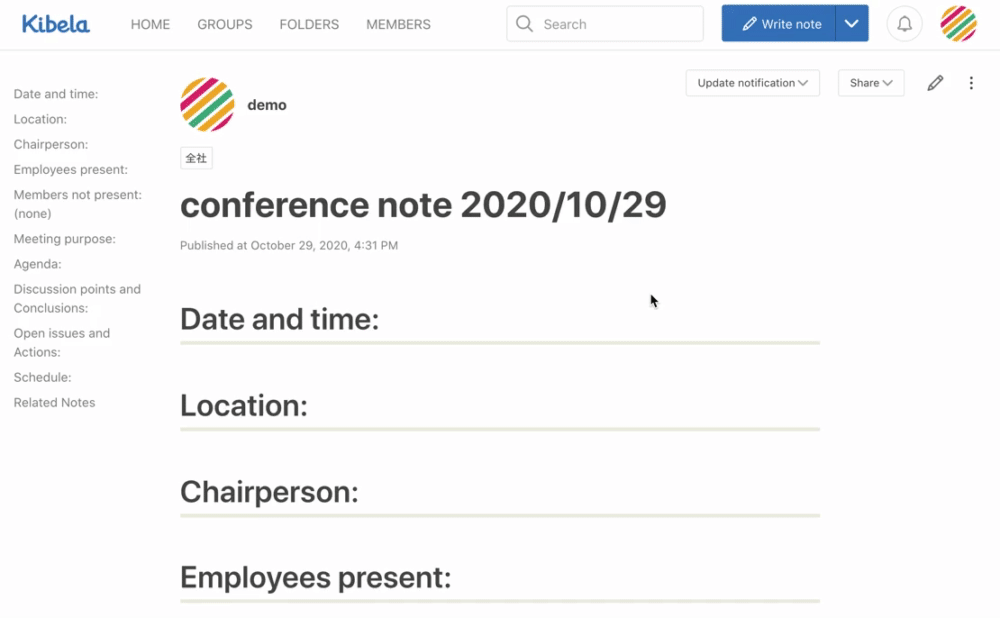The width and height of the screenshot is (1000, 618).
Task: Open the MEMBERS page
Action: [x=398, y=24]
